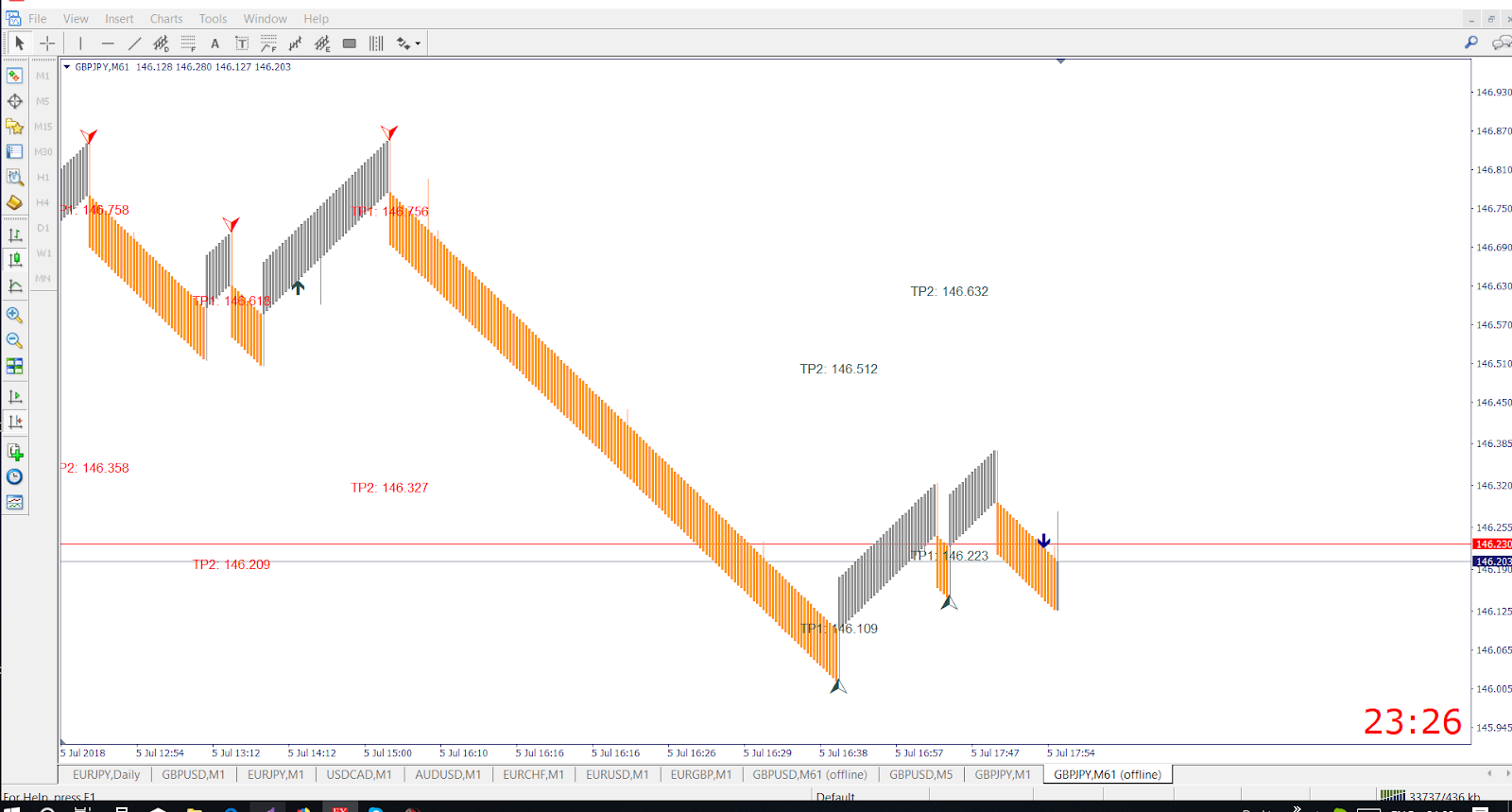Pick the Equidistant Channel tool
1512x812 pixels.
[322, 43]
